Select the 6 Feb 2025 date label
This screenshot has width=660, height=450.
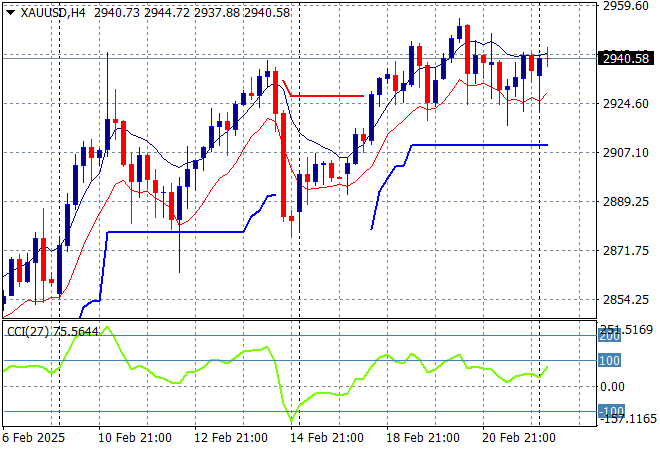pos(34,438)
